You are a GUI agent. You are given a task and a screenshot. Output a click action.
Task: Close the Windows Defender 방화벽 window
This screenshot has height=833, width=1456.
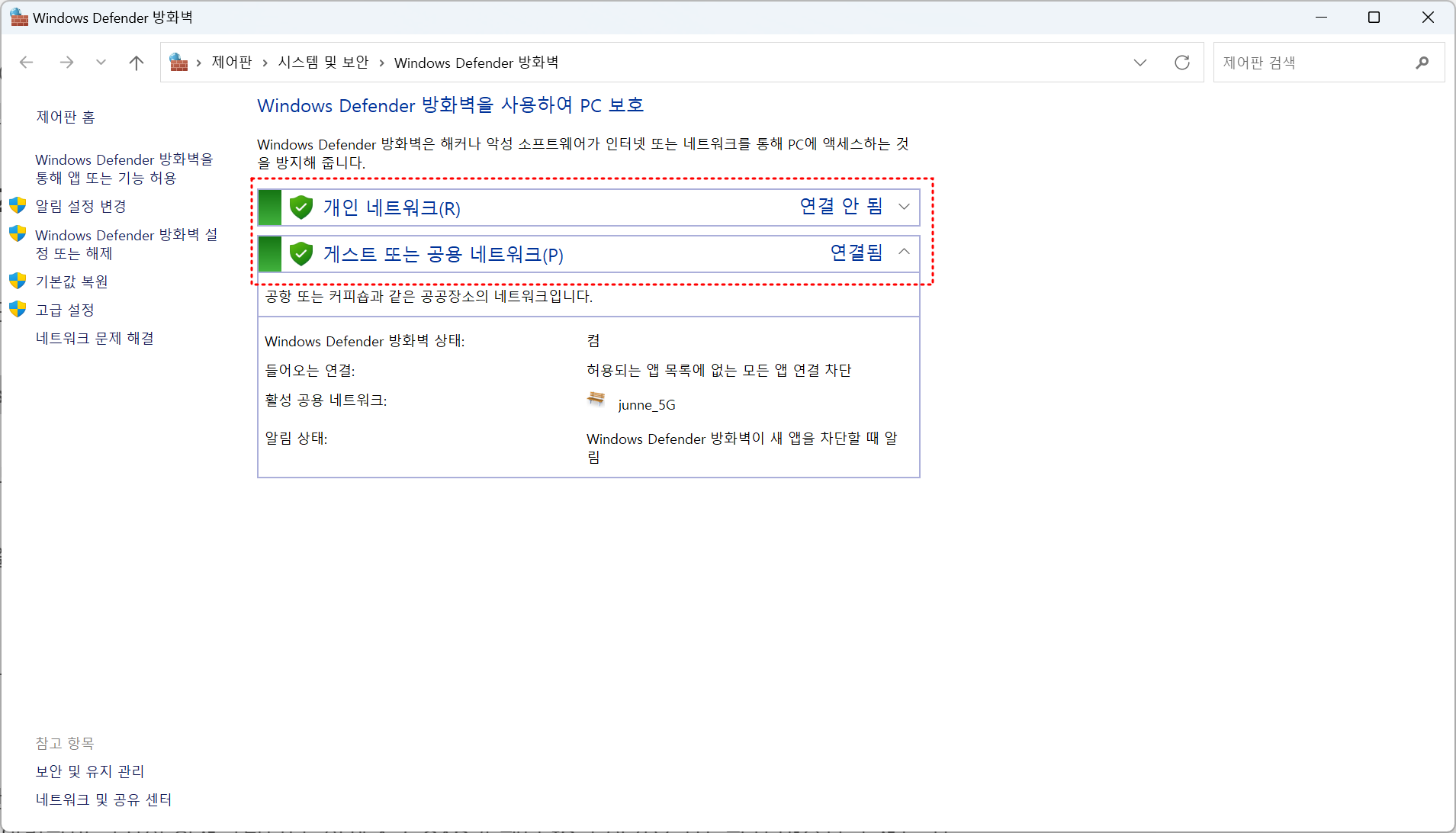(x=1428, y=17)
